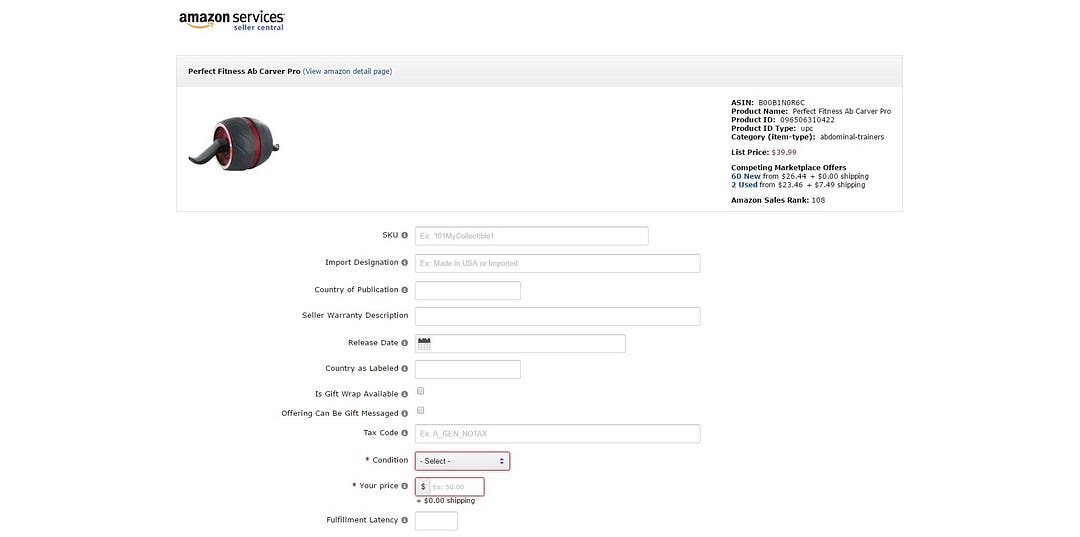Screen dimensions: 1080x537
Task: Click the Release Date info icon
Action: tap(405, 343)
